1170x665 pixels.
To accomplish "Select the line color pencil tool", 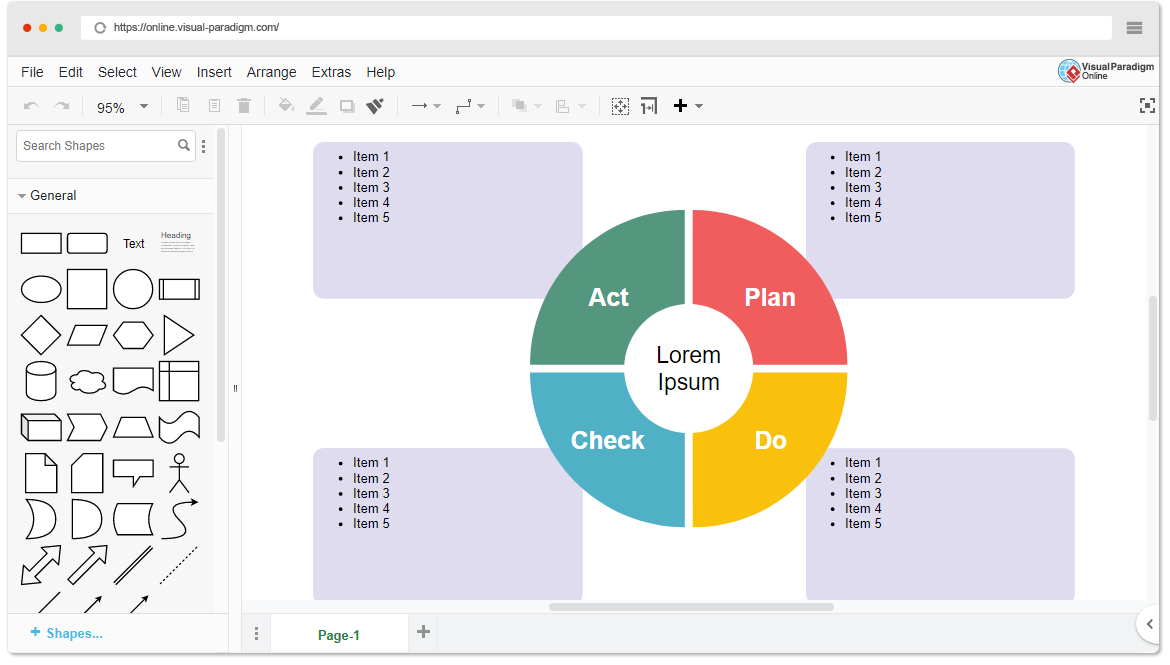I will 316,106.
